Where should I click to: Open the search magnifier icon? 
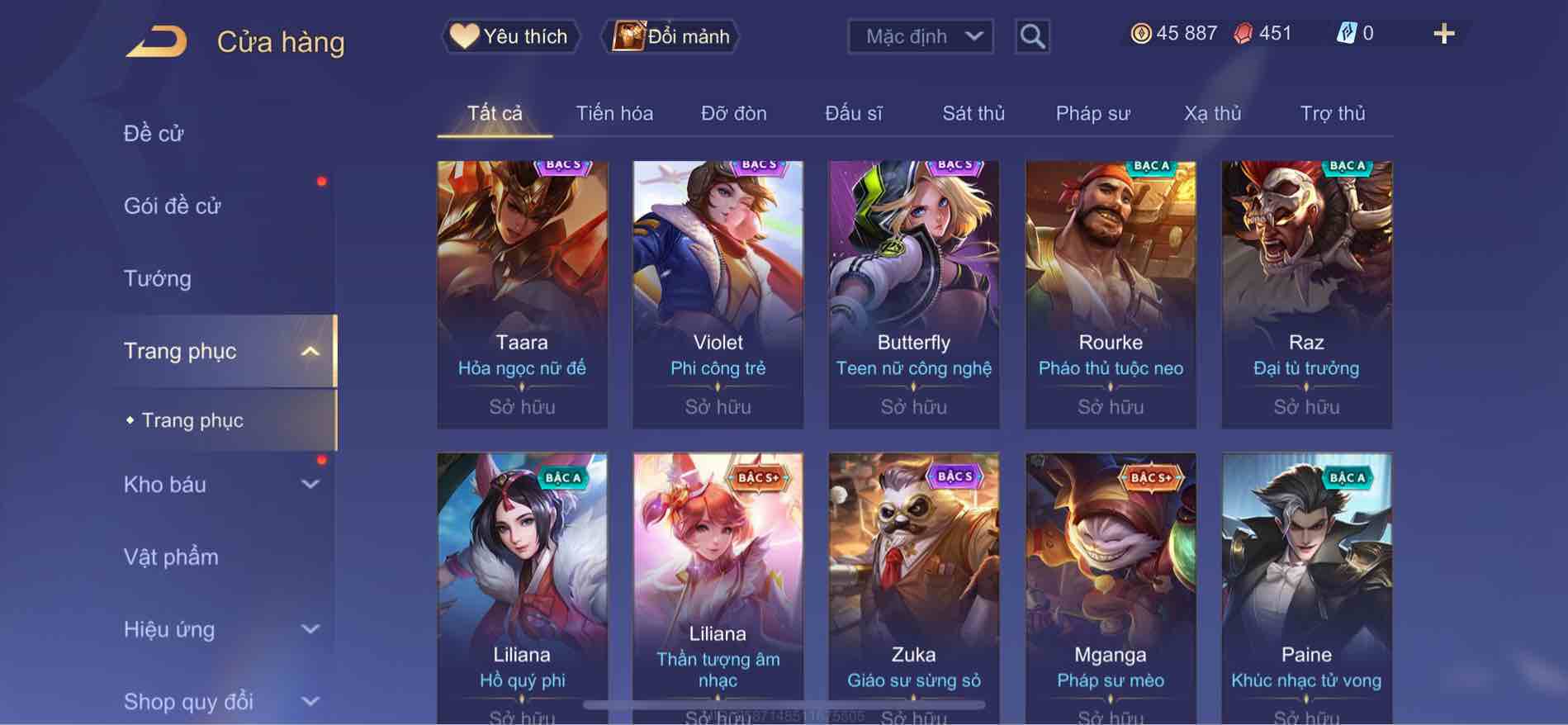coord(1032,36)
